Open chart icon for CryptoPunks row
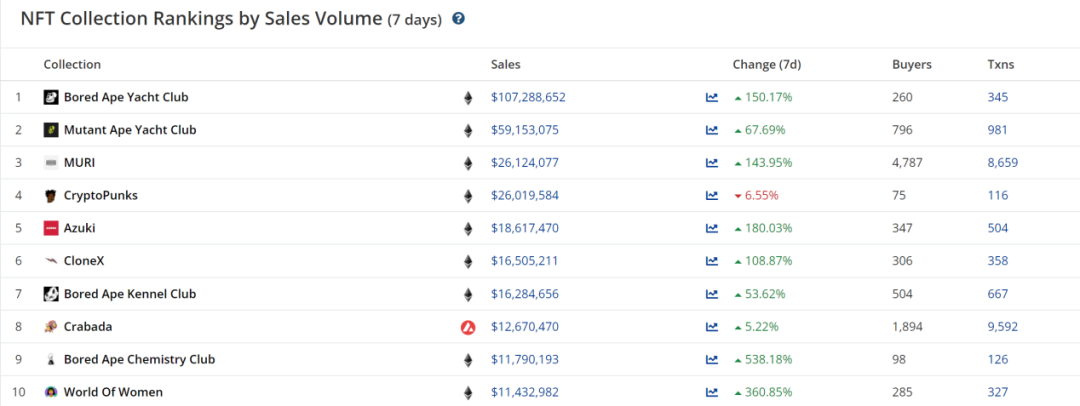Viewport: 1080px width, 406px height. [x=711, y=195]
